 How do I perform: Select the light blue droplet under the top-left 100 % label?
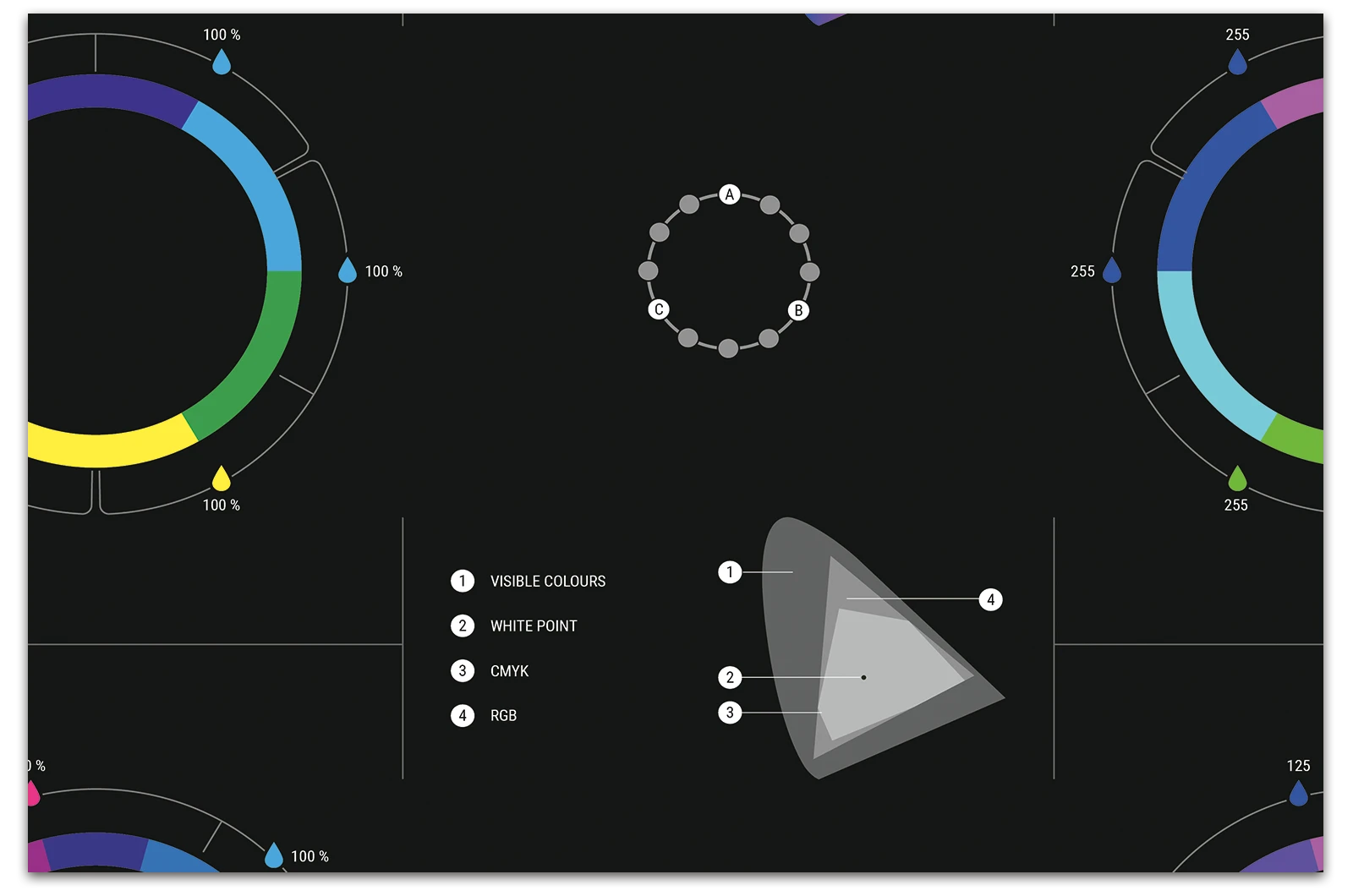click(x=222, y=63)
